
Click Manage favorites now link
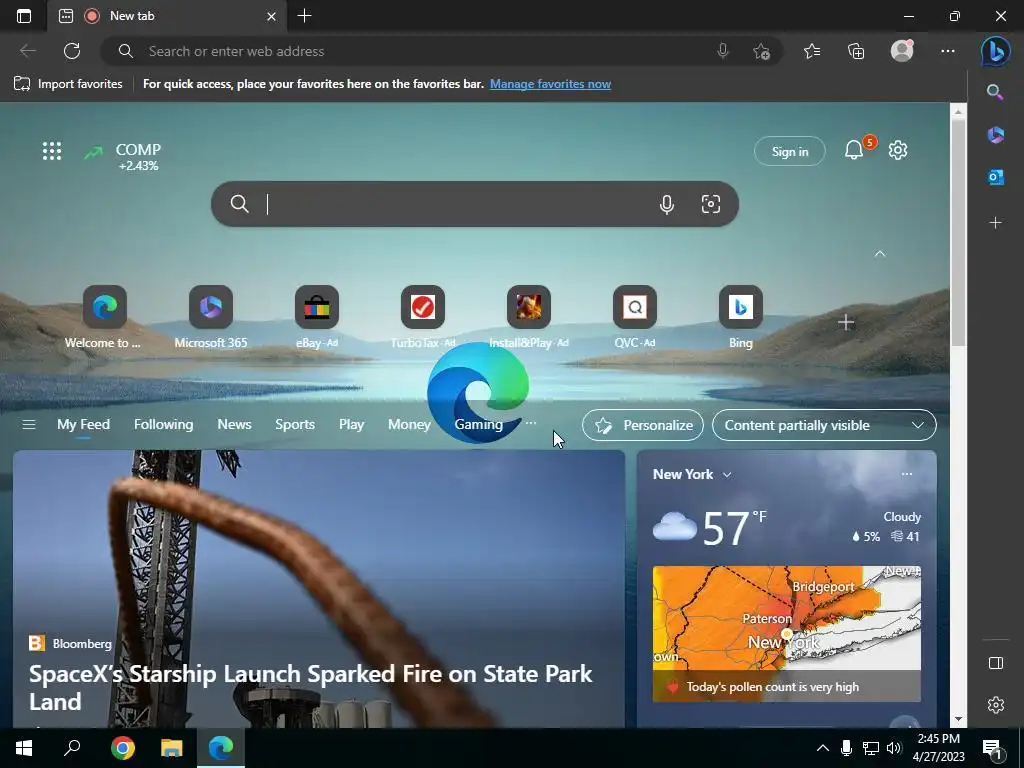click(x=551, y=84)
